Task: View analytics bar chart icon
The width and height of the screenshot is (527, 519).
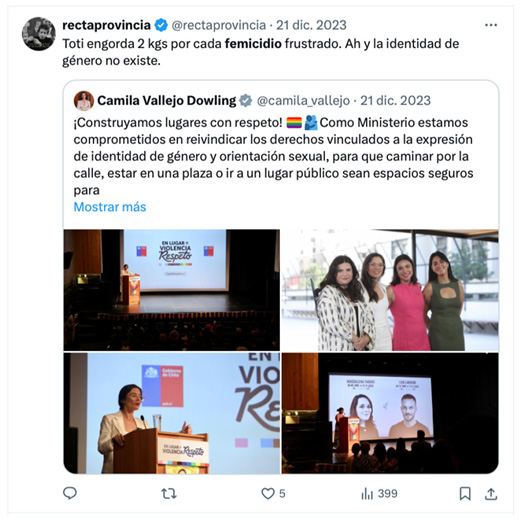Action: [x=367, y=493]
